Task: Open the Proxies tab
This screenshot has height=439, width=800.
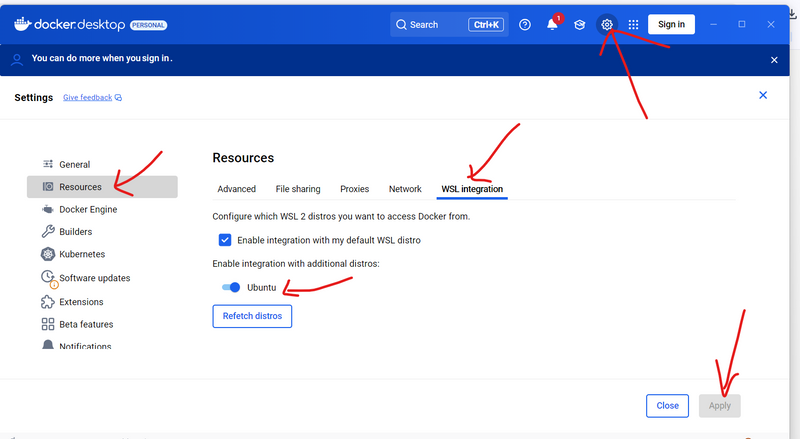Action: [x=354, y=189]
